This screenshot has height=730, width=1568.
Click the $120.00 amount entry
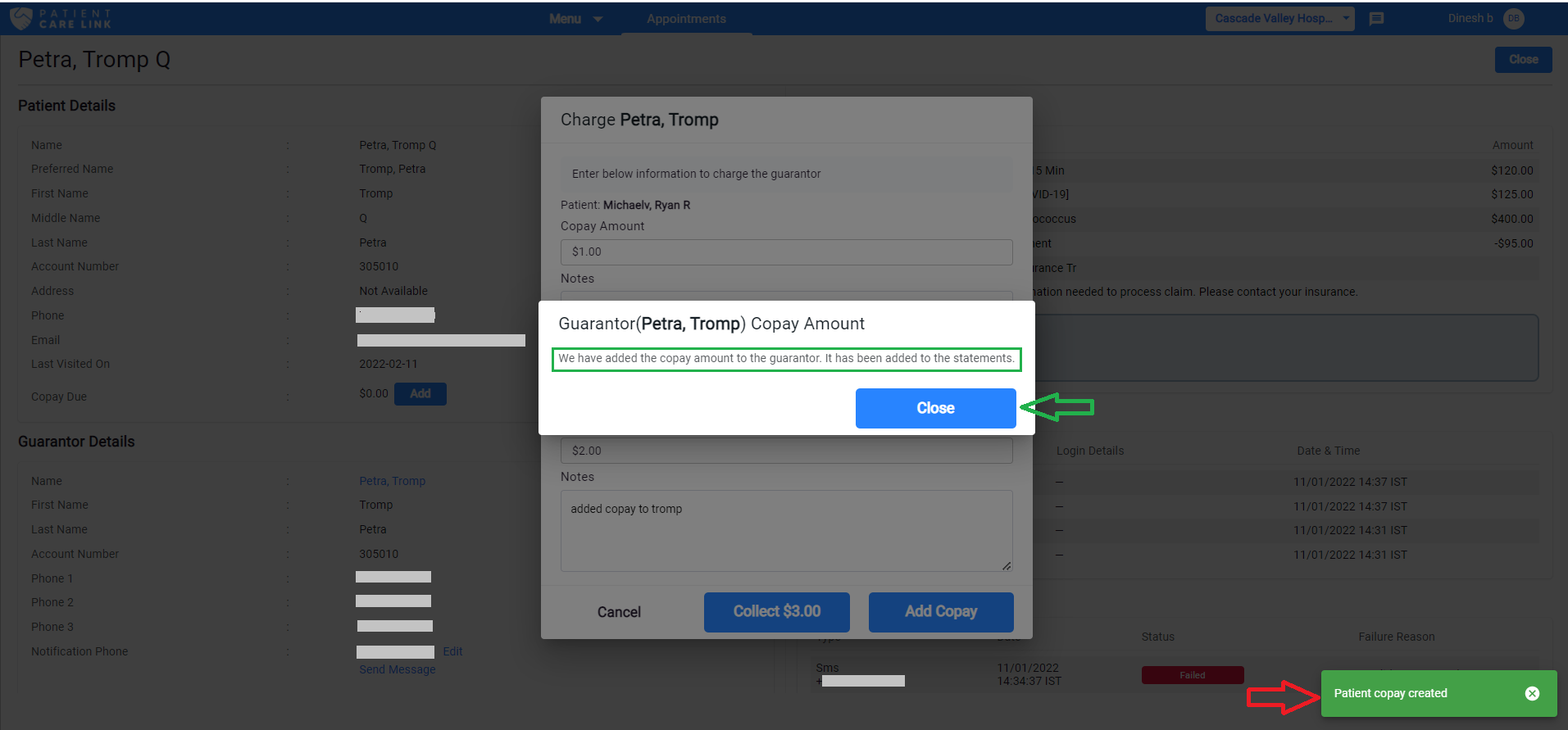click(1511, 170)
